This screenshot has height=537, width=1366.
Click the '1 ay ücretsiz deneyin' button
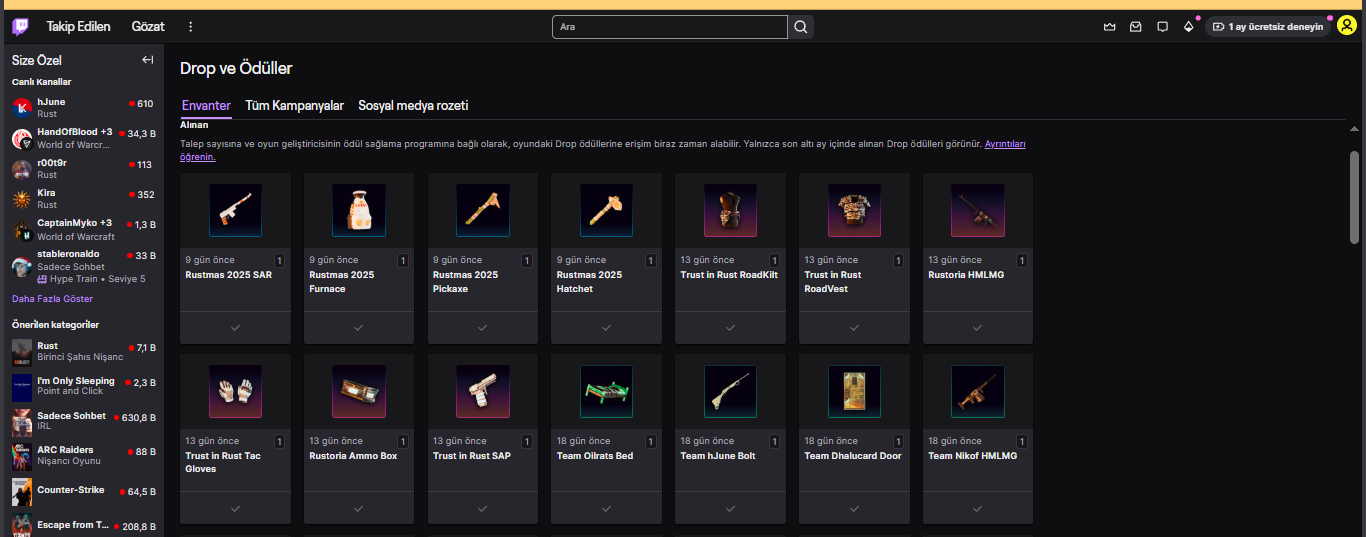pos(1267,27)
